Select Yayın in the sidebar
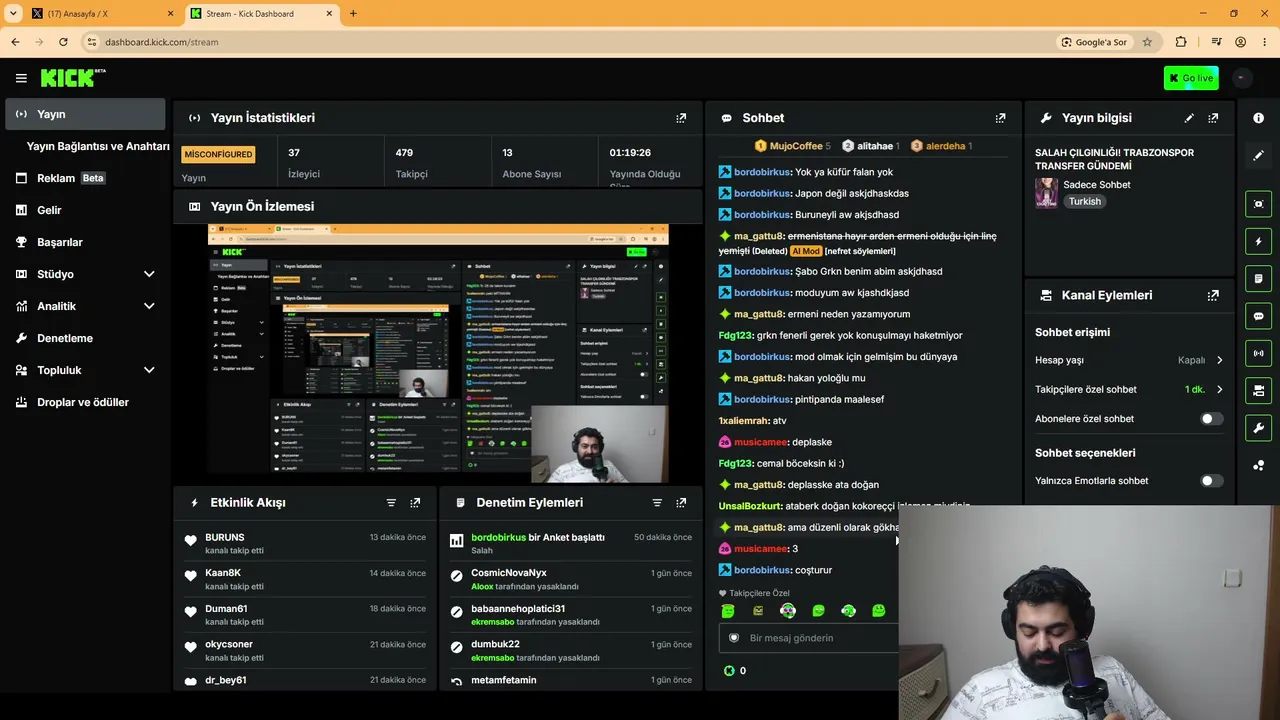The height and width of the screenshot is (720, 1280). pos(85,114)
